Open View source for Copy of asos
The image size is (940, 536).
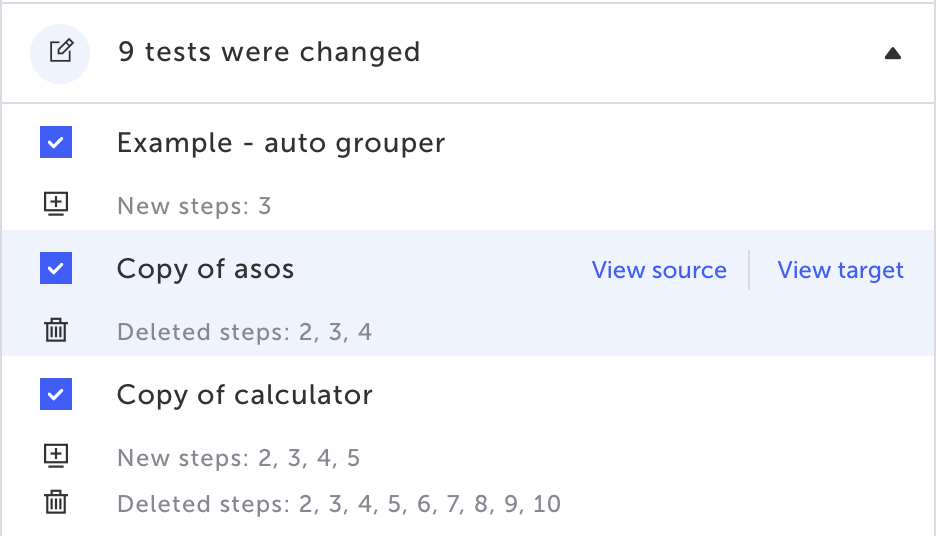tap(659, 270)
